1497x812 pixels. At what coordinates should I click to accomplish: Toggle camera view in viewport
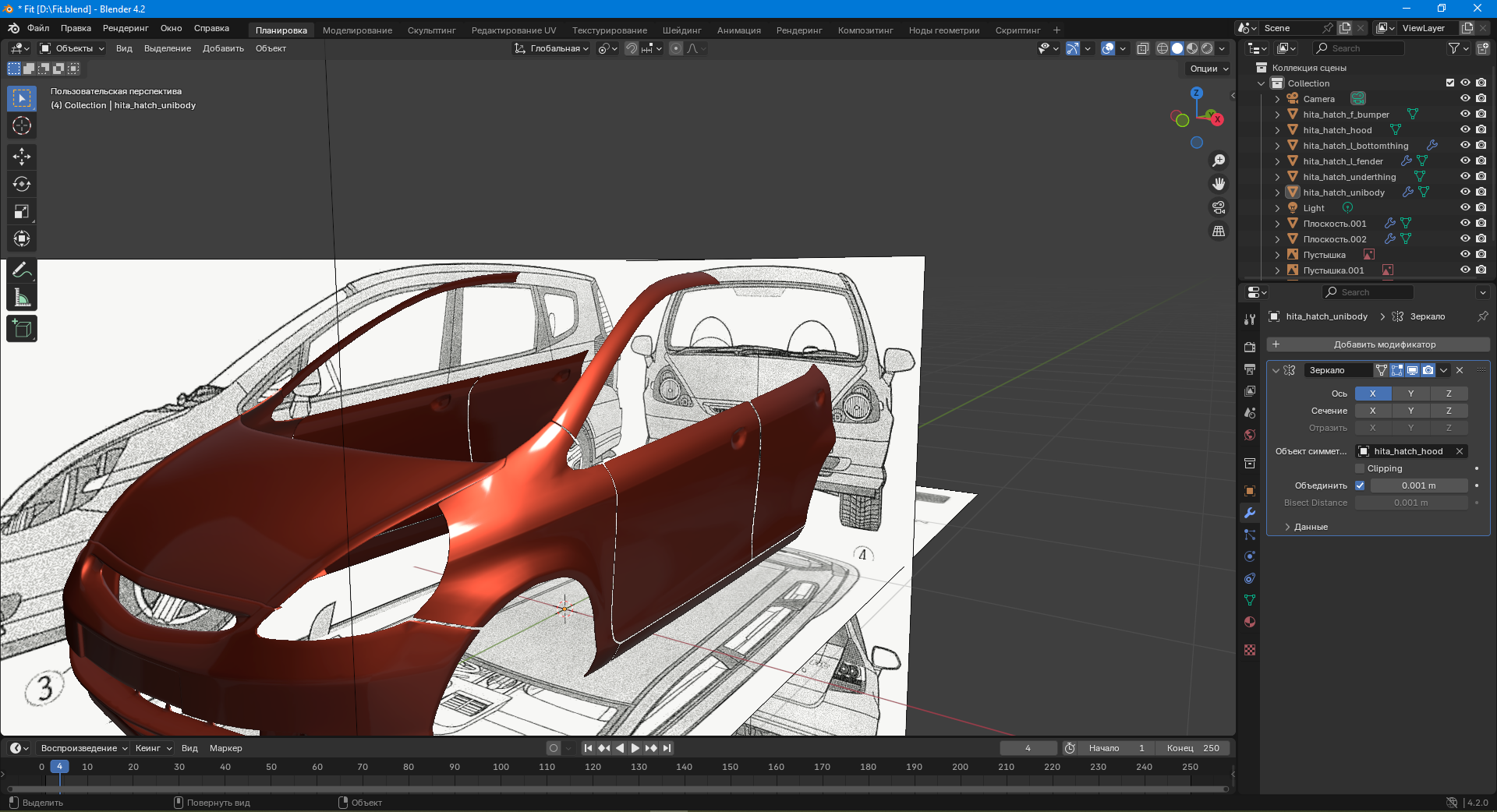1218,208
